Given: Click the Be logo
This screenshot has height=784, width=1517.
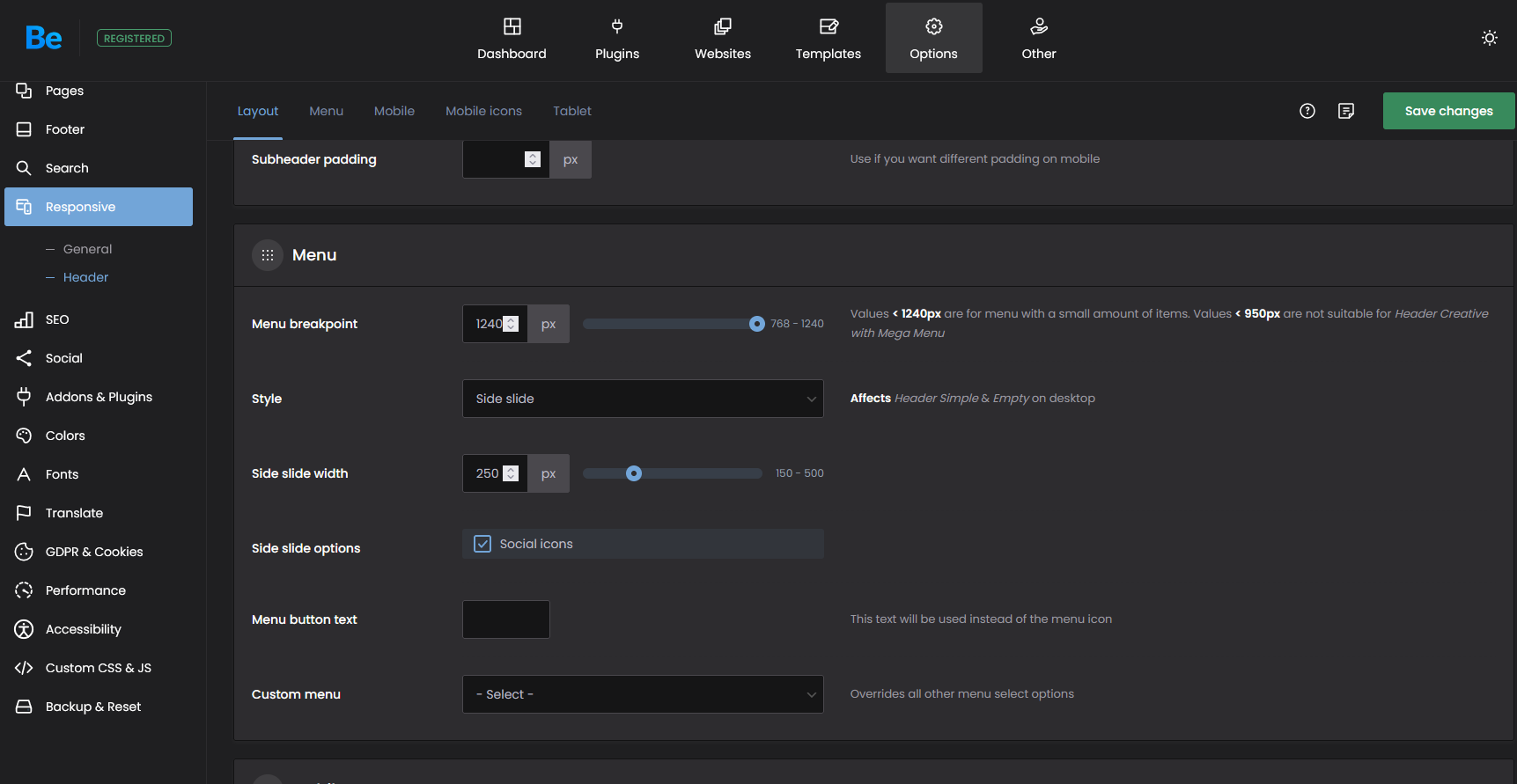Looking at the screenshot, I should [x=43, y=38].
